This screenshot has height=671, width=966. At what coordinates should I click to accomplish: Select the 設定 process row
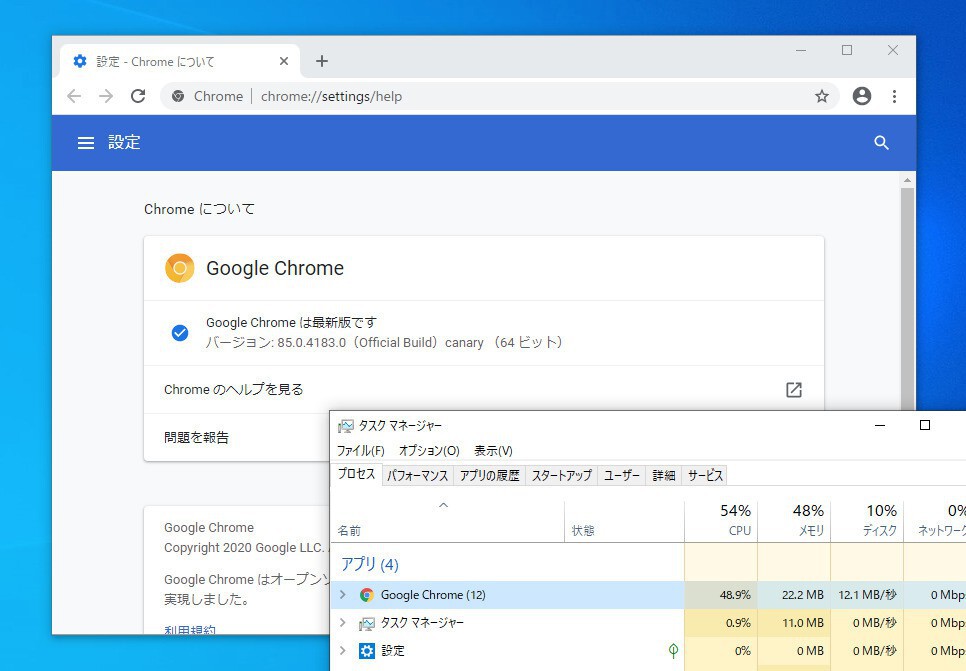pyautogui.click(x=648, y=650)
